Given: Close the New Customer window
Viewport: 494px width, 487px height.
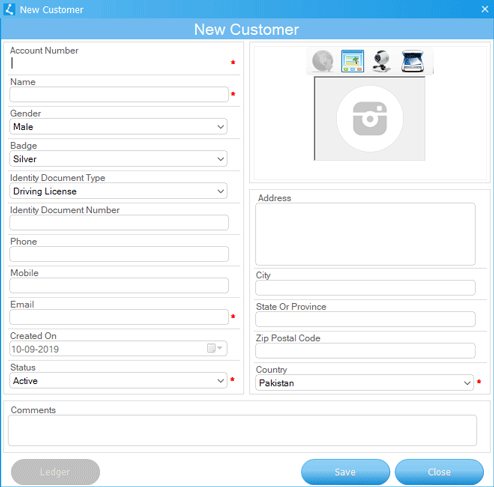Looking at the screenshot, I should pyautogui.click(x=485, y=9).
